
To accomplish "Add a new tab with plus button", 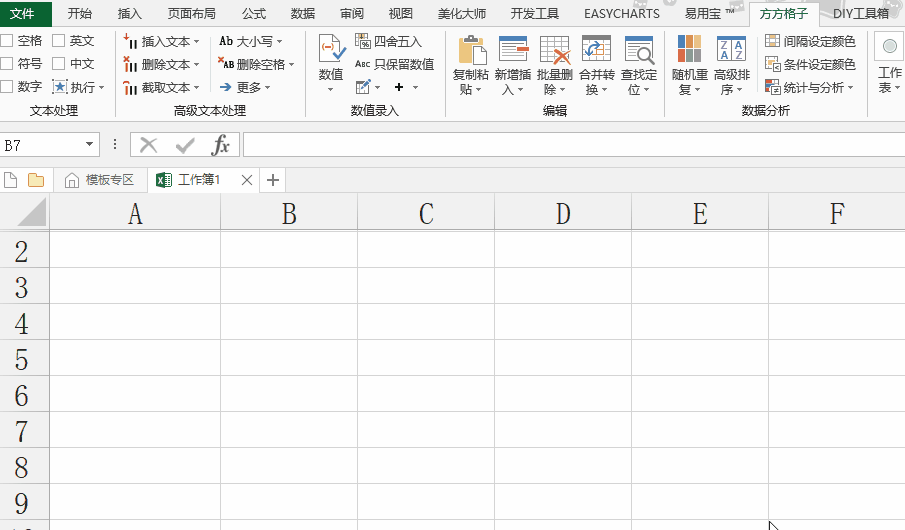I will (273, 180).
